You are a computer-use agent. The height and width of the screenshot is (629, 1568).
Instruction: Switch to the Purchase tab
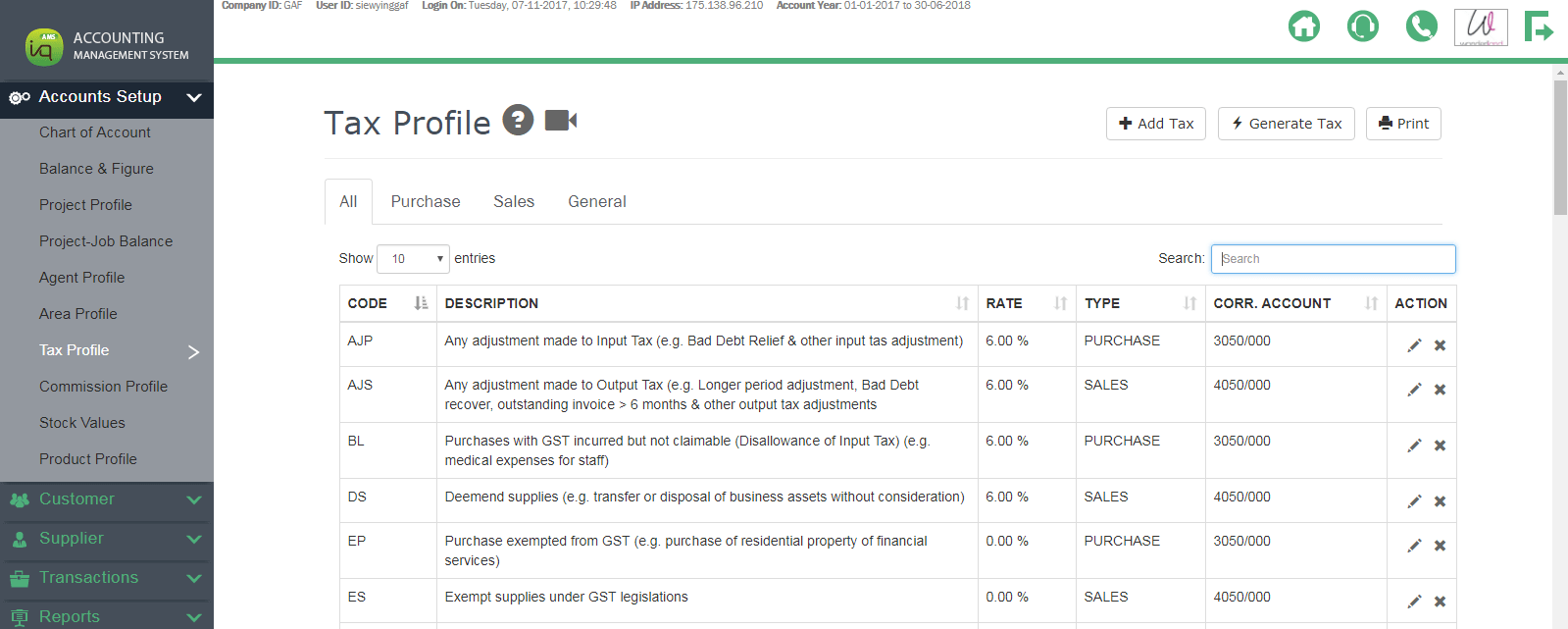coord(426,201)
